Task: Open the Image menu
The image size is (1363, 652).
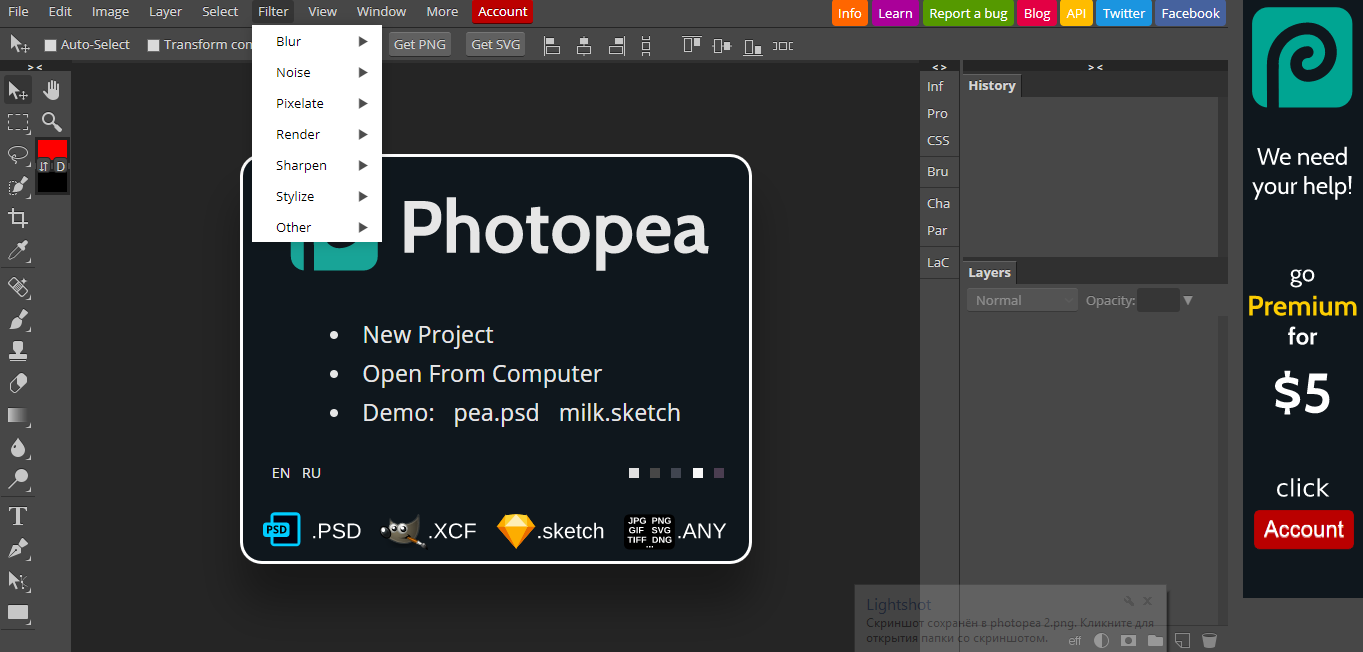Action: point(110,12)
